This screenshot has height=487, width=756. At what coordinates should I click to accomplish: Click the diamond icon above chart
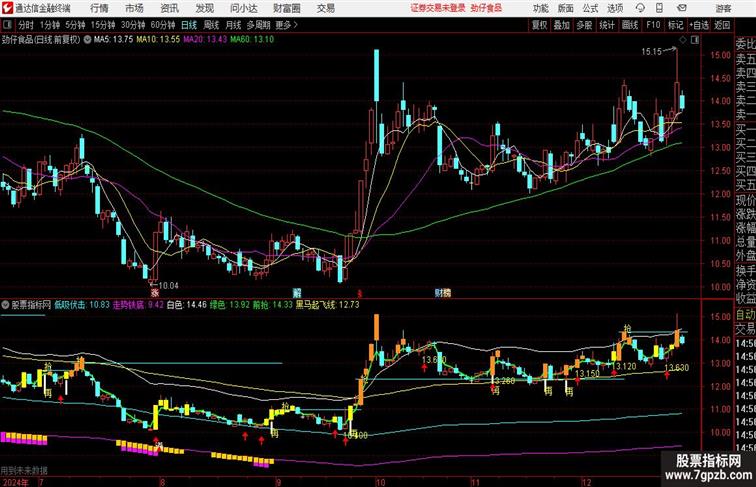point(683,40)
